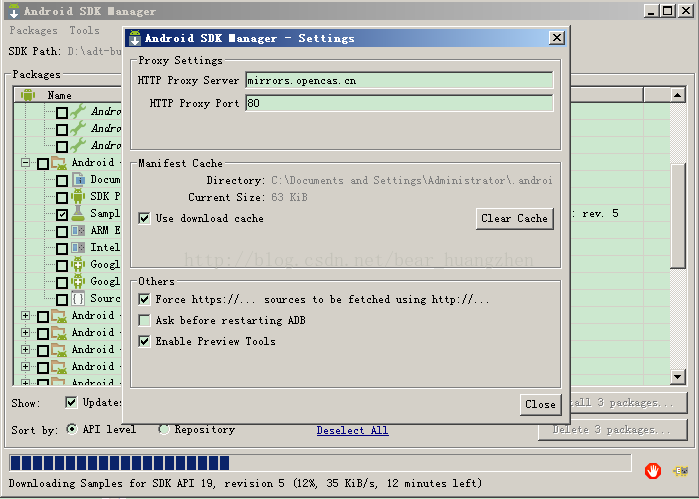Enable Ask before restarting ADB
699x499 pixels.
[x=144, y=320]
